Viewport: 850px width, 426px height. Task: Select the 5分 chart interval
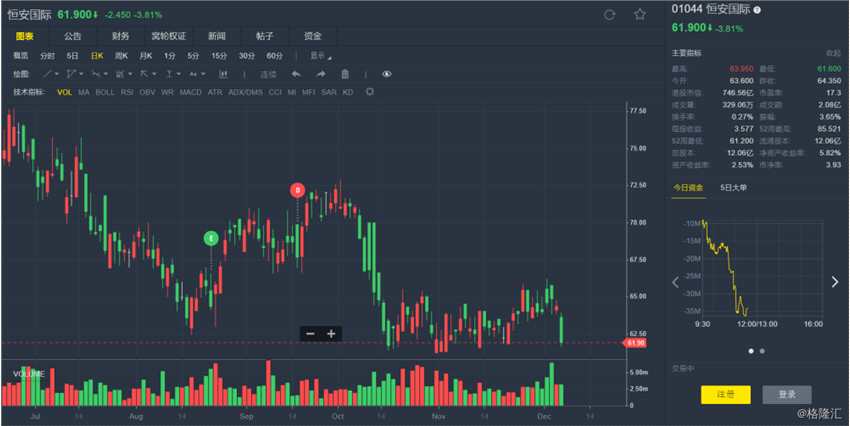coord(194,56)
